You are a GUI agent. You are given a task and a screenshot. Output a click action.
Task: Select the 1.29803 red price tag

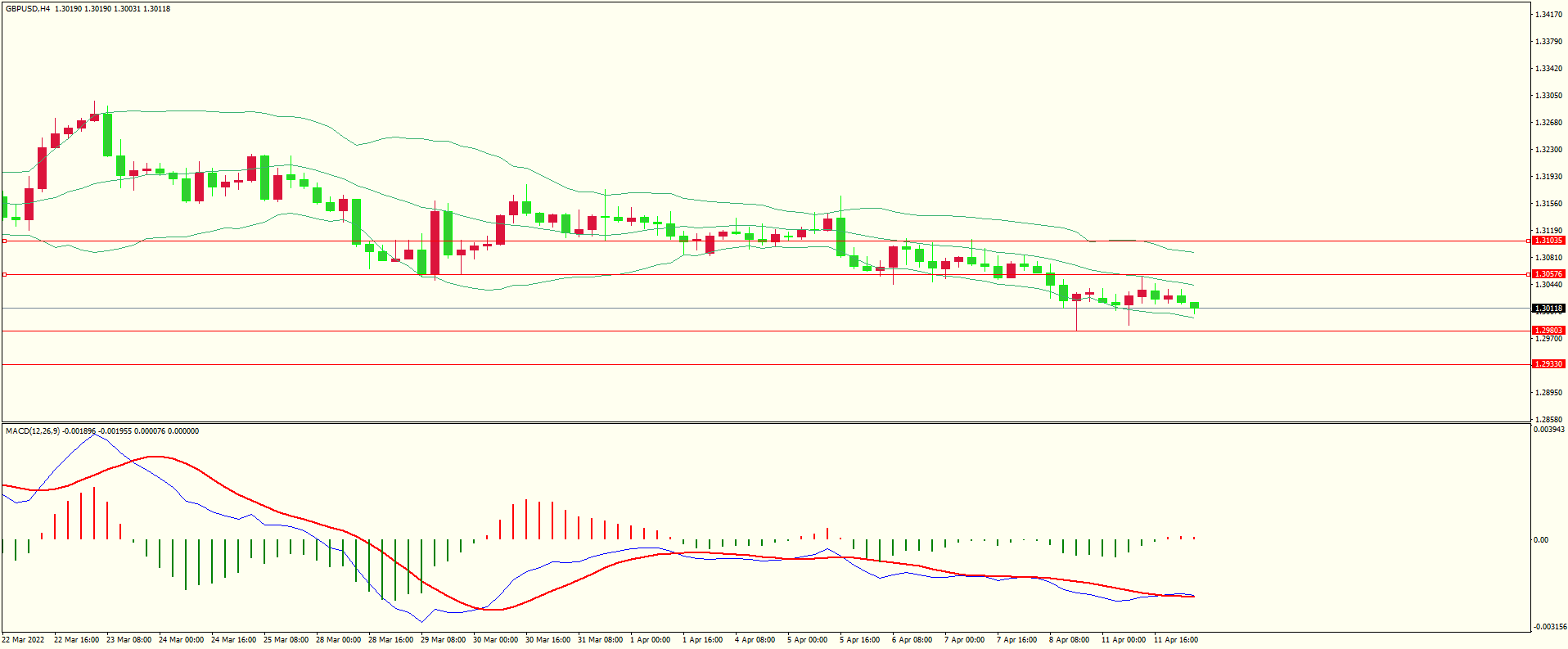[1548, 331]
